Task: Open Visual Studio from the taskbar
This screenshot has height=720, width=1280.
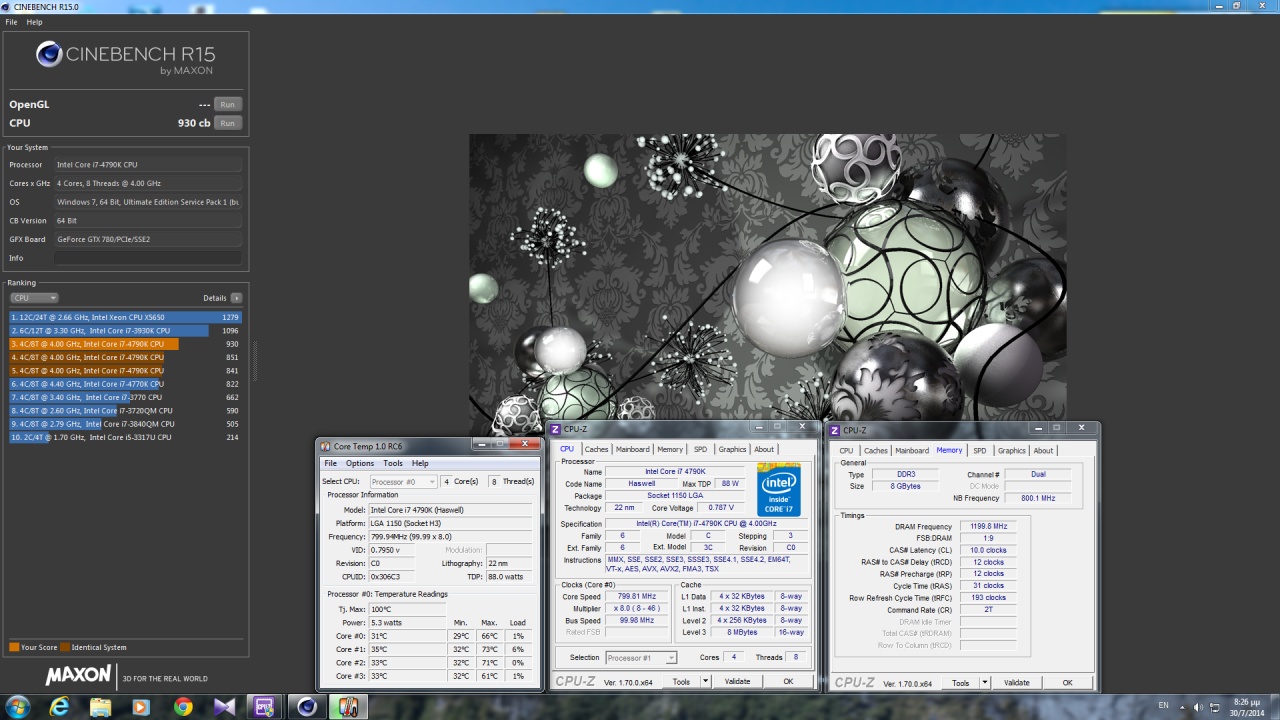Action: click(x=224, y=707)
